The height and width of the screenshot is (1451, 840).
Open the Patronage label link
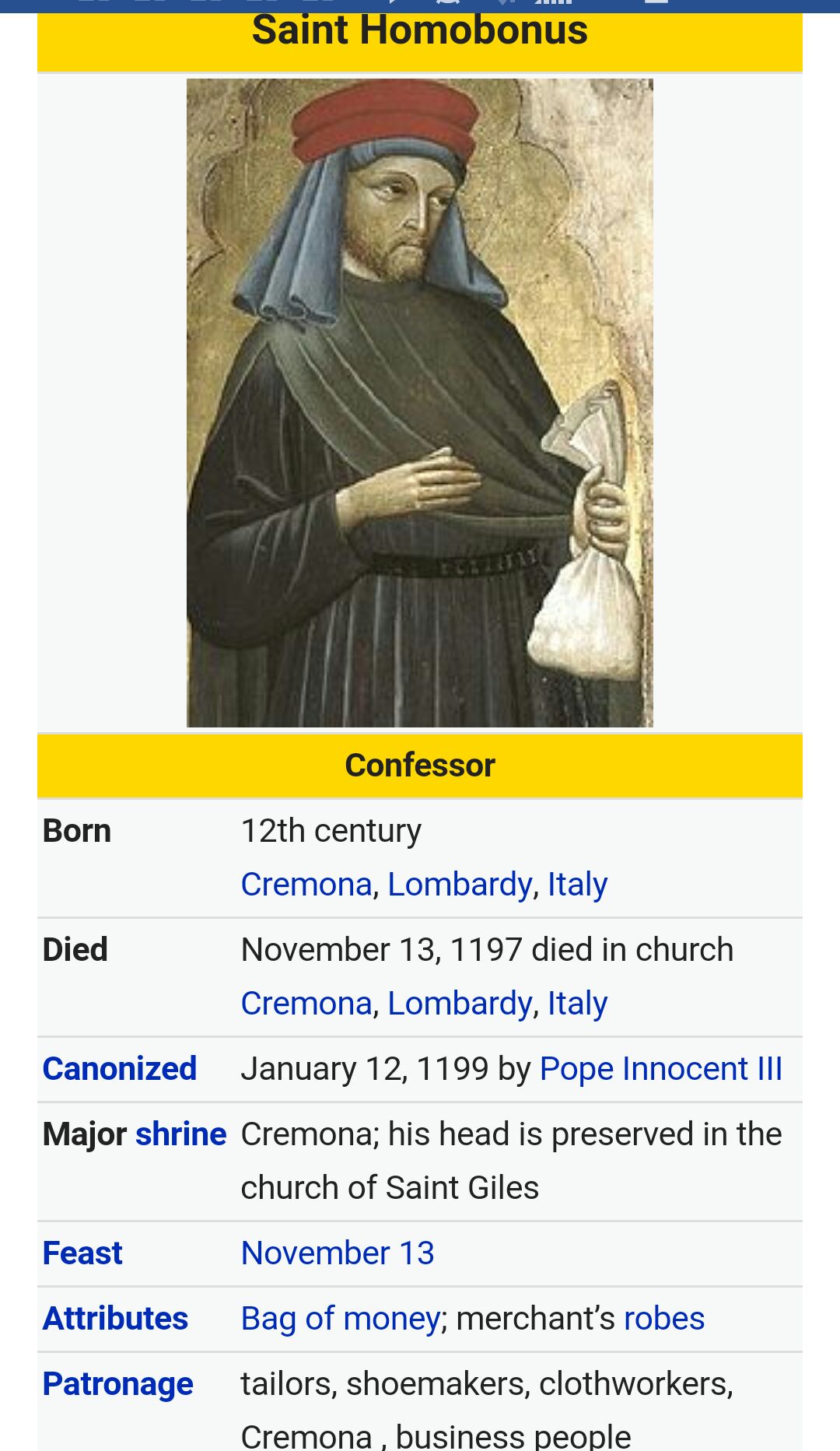(117, 1384)
